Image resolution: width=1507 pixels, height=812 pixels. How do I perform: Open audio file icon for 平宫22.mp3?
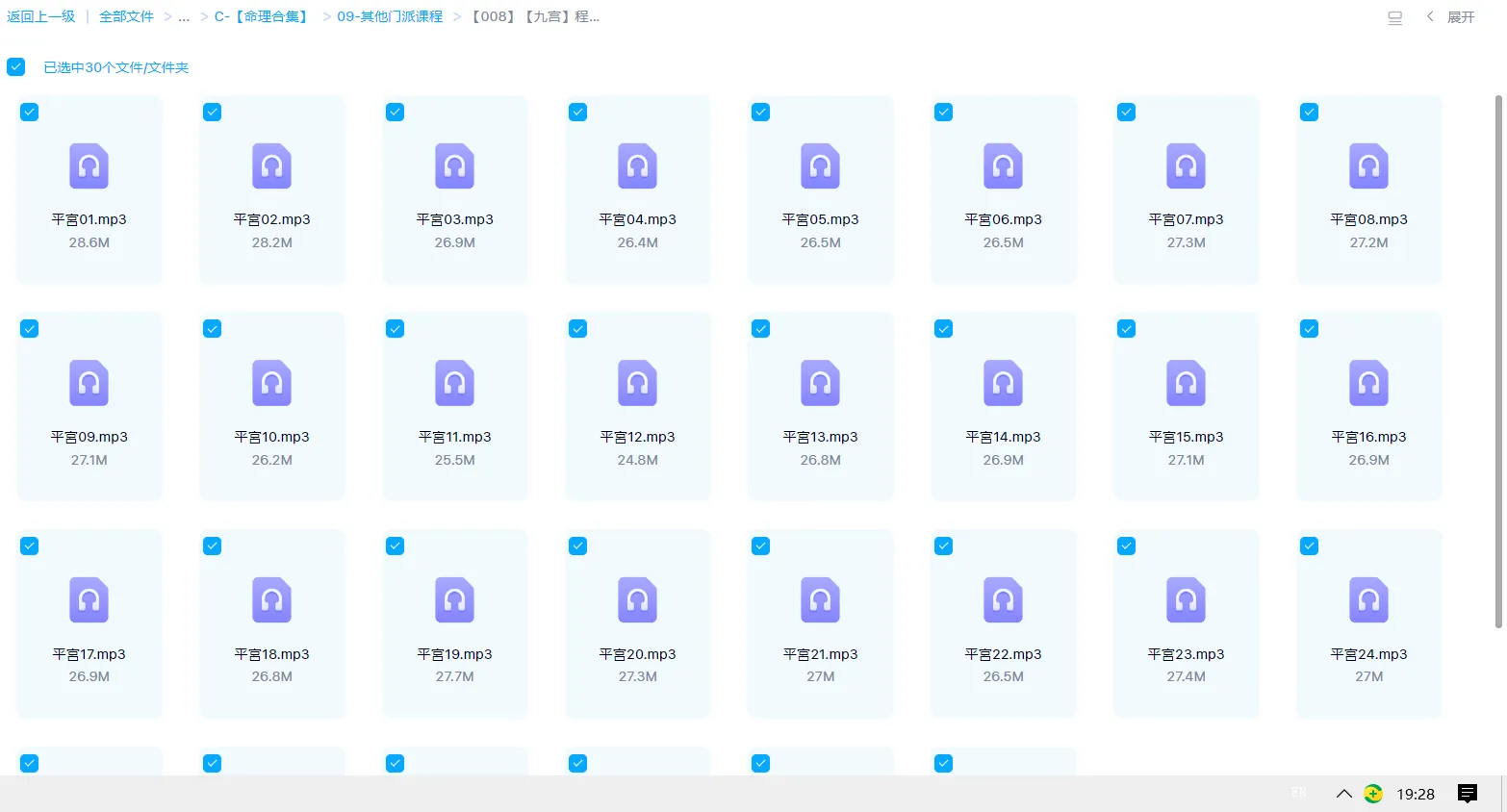click(x=1003, y=600)
